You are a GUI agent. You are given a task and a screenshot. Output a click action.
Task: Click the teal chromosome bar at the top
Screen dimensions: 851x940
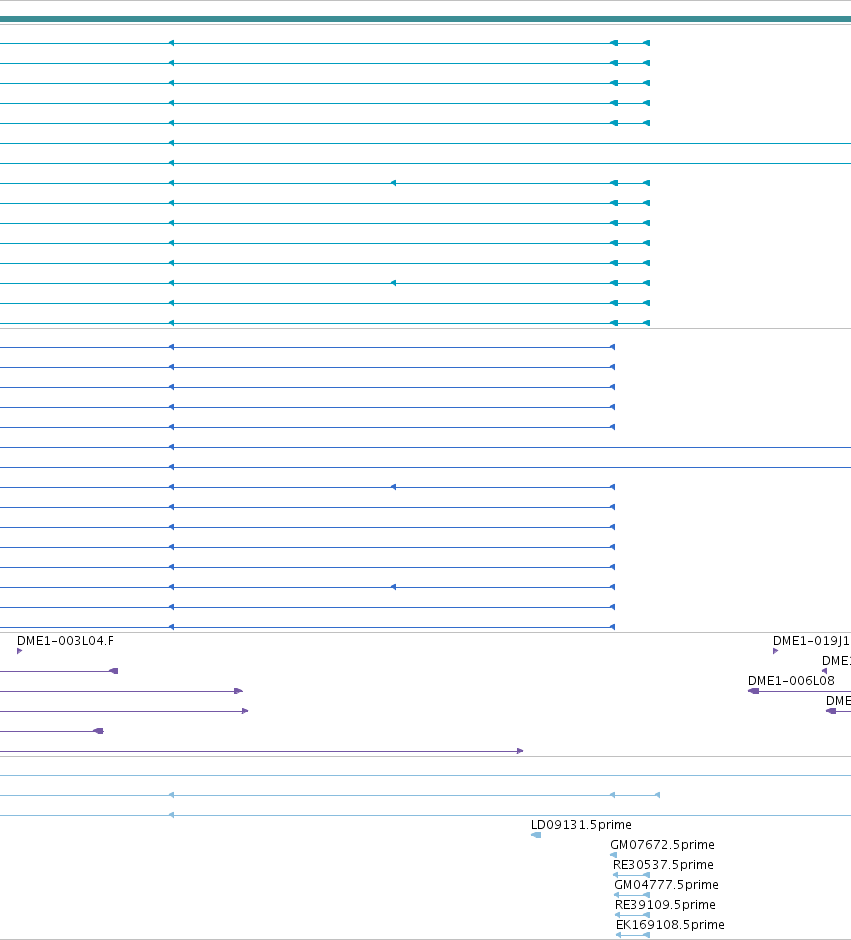point(426,19)
